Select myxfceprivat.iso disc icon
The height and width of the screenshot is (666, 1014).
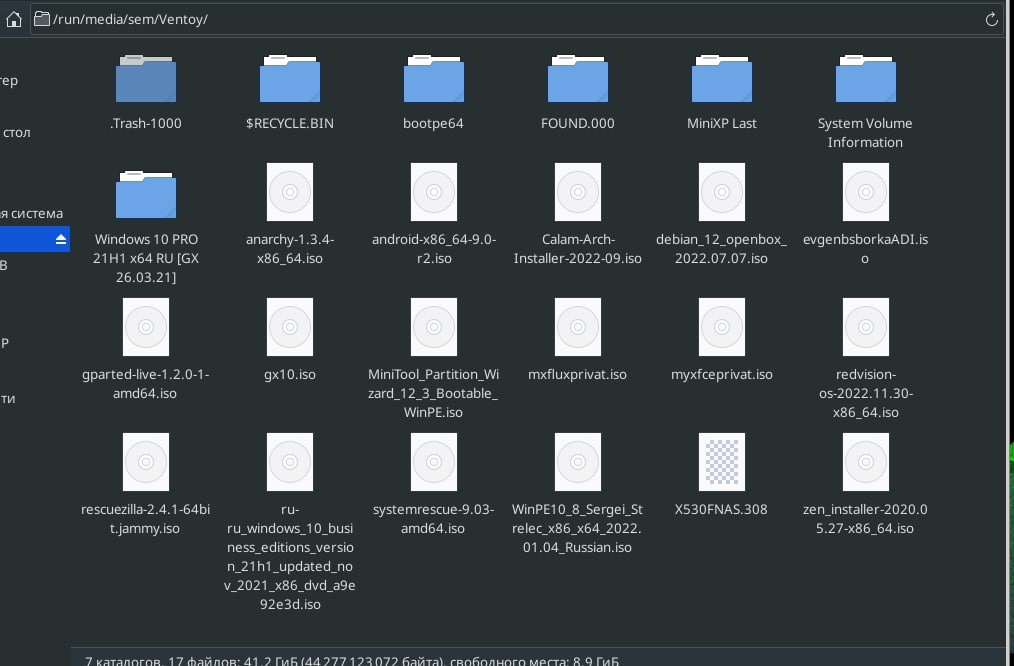pyautogui.click(x=722, y=327)
